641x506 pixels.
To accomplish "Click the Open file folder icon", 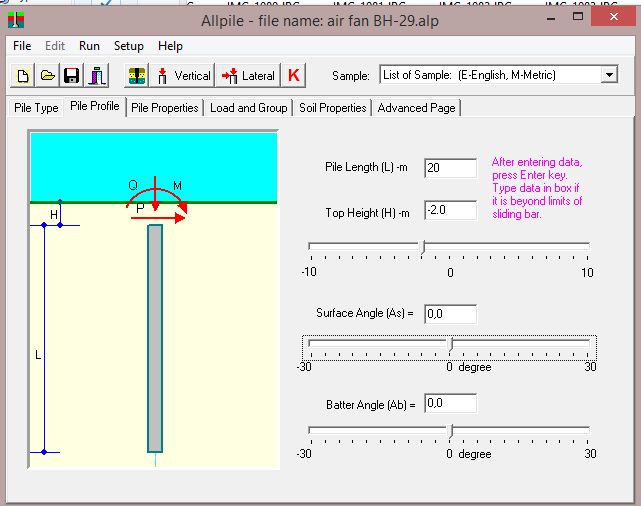I will (x=47, y=75).
